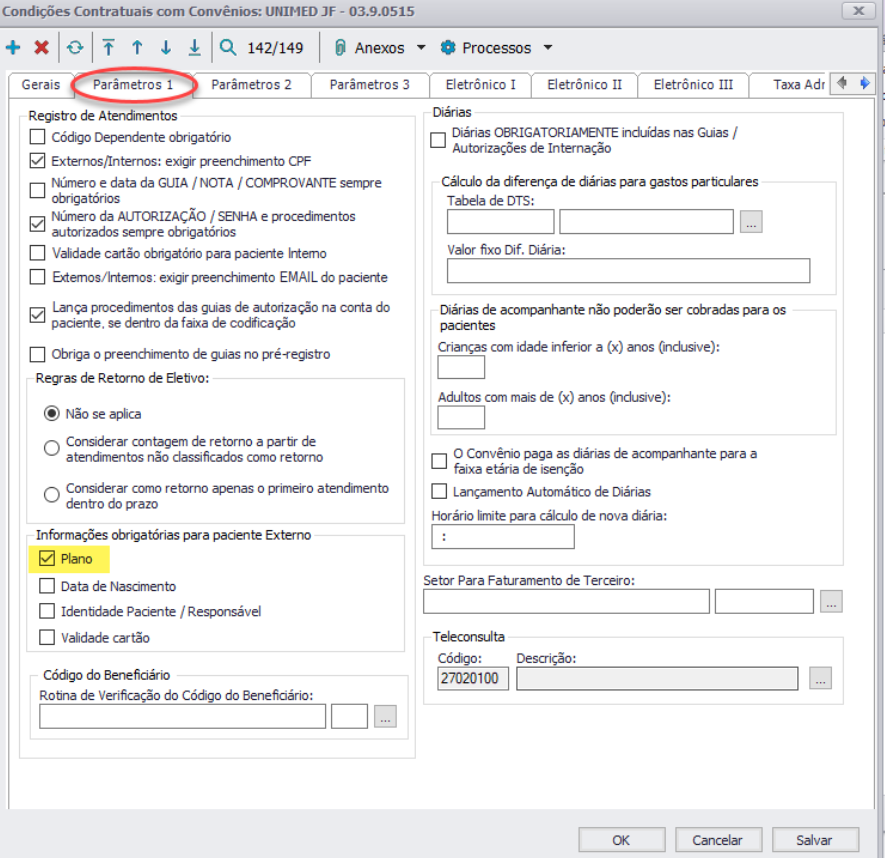Switch to the Parâmetros 1 tab

133,85
